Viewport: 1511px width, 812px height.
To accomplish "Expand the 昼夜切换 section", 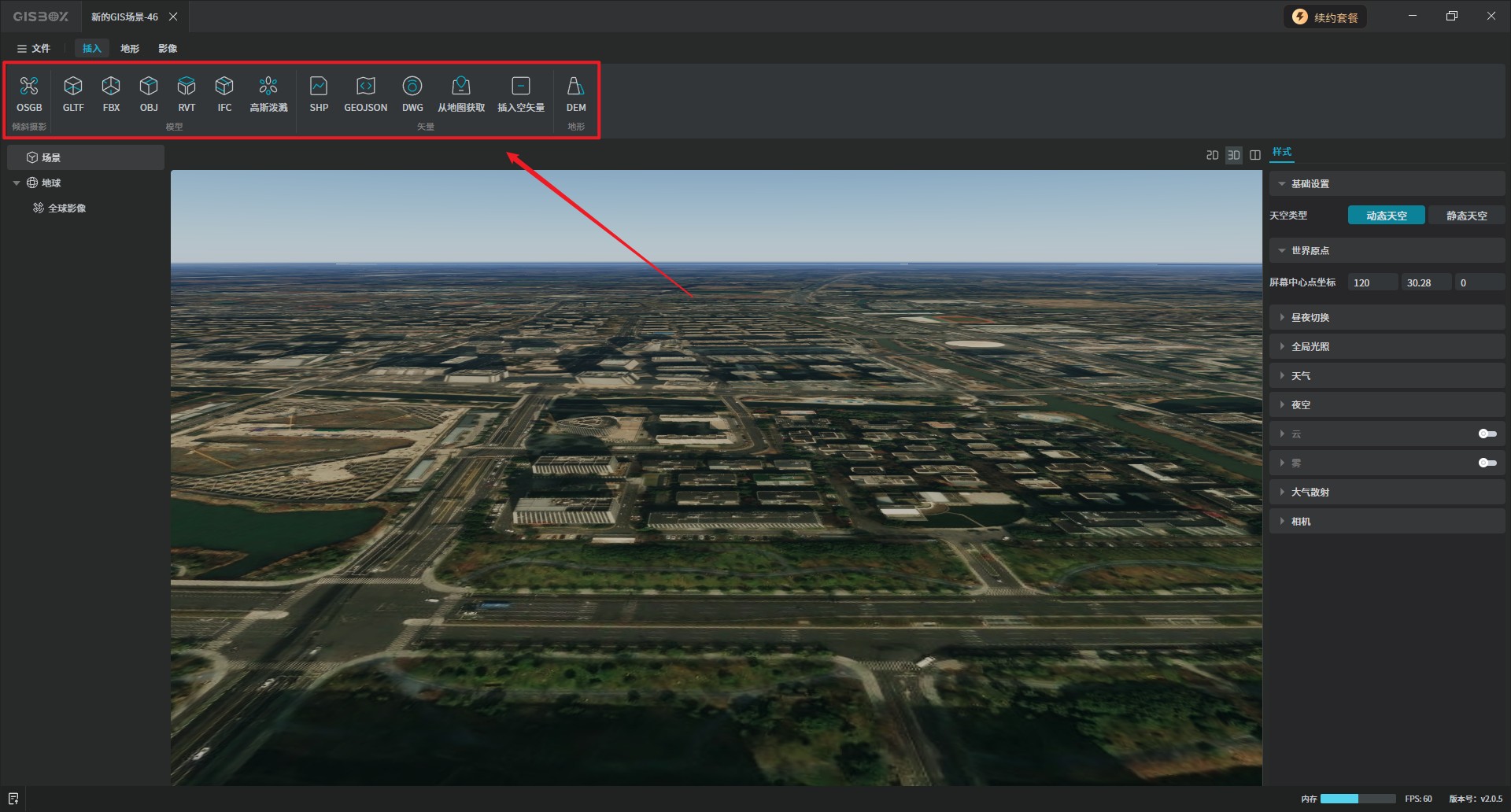I will 1310,317.
